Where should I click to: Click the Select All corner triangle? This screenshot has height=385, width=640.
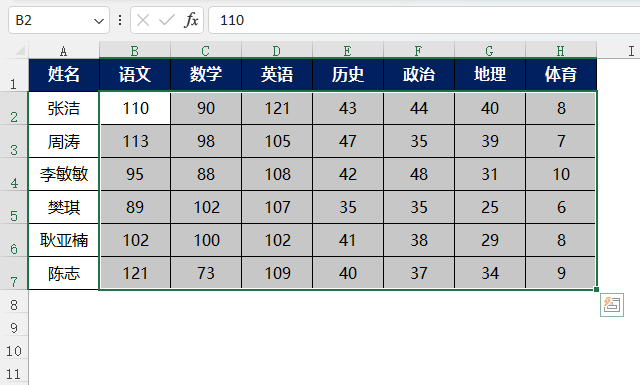click(20, 51)
